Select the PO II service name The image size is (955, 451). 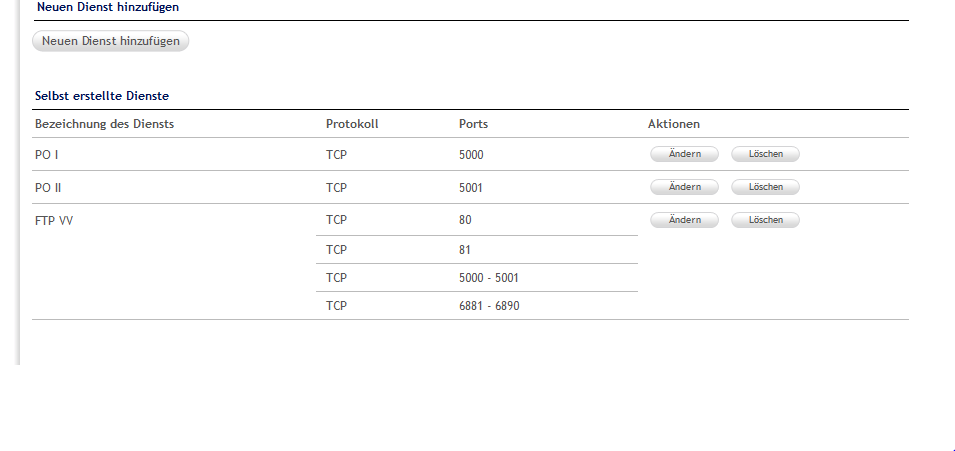[48, 187]
